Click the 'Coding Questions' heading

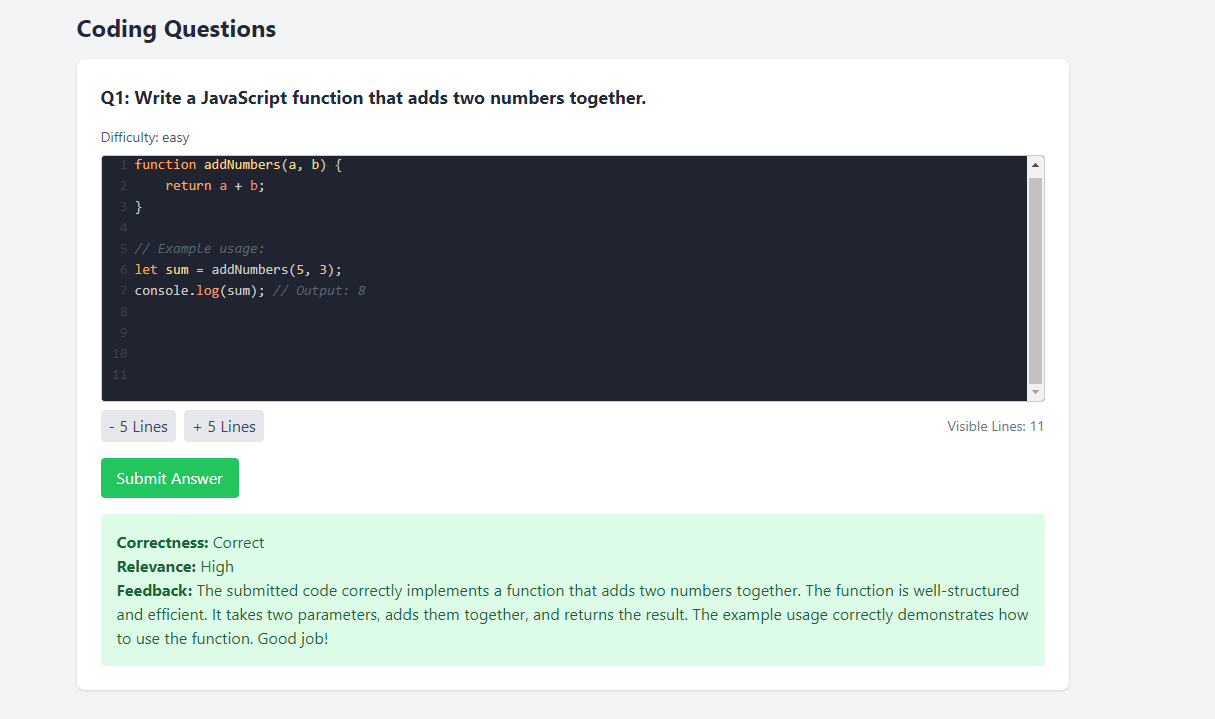[x=176, y=29]
